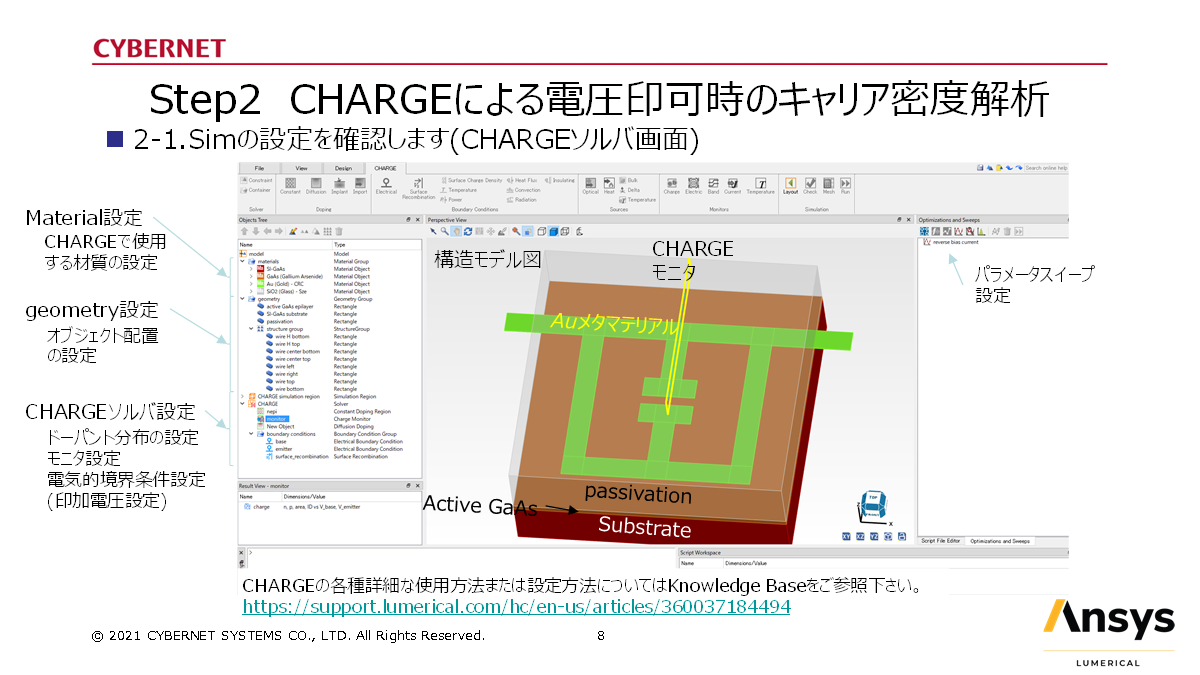Expand the Si-GaAs material node
Viewport: 1200px width, 675px height.
(250, 269)
